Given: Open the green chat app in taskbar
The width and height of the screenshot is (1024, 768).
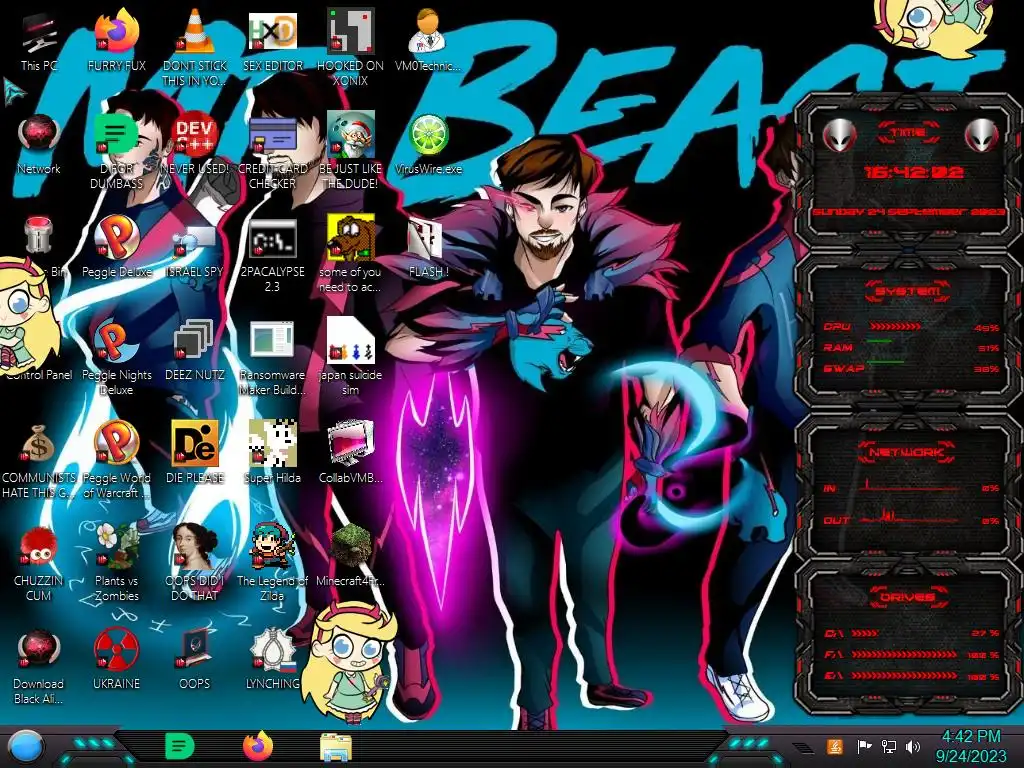Looking at the screenshot, I should [x=180, y=746].
